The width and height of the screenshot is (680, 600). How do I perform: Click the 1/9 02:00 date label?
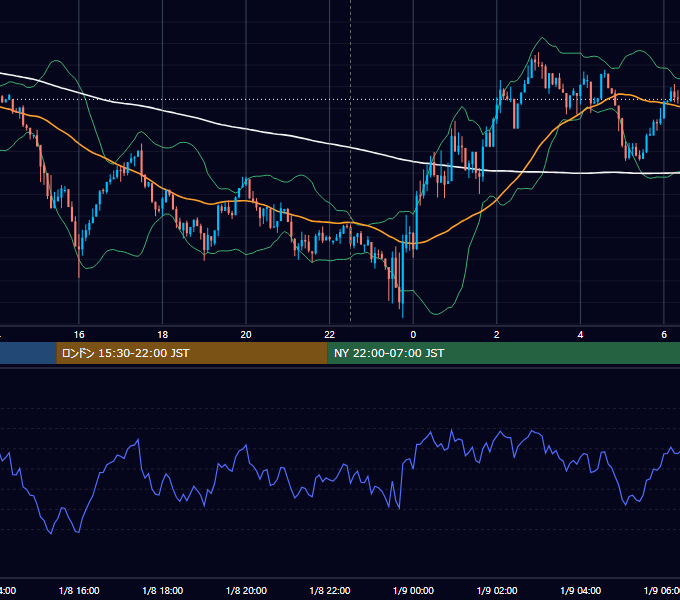click(497, 590)
